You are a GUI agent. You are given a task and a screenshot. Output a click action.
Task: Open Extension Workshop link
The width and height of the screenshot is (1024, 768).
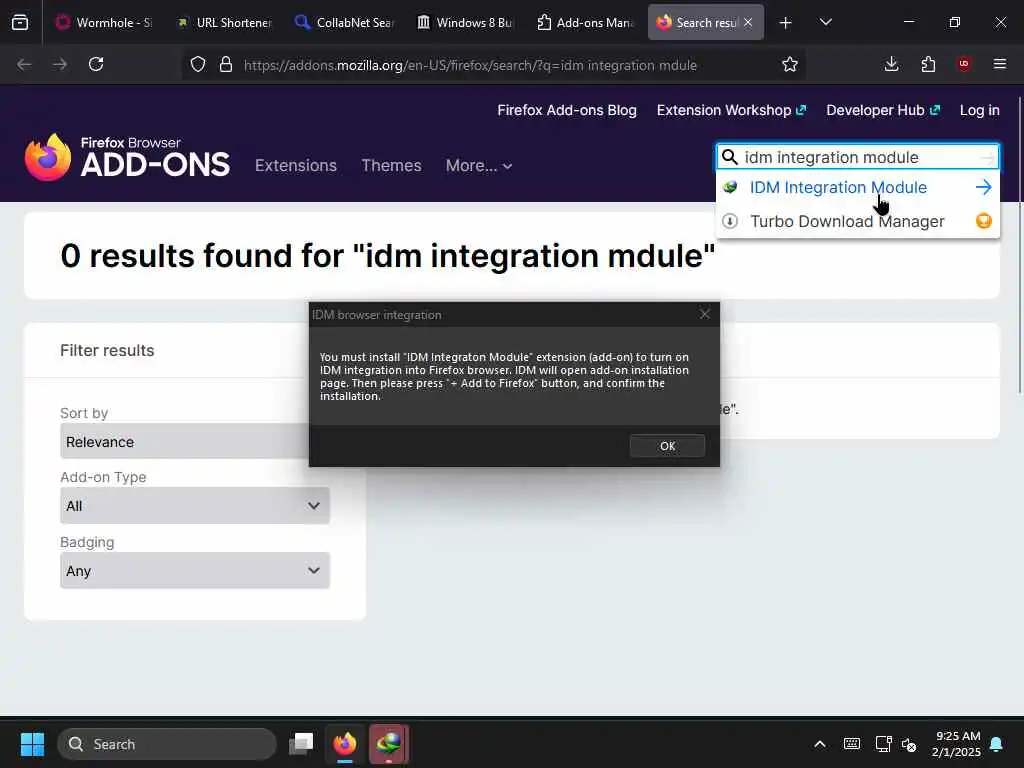point(731,110)
